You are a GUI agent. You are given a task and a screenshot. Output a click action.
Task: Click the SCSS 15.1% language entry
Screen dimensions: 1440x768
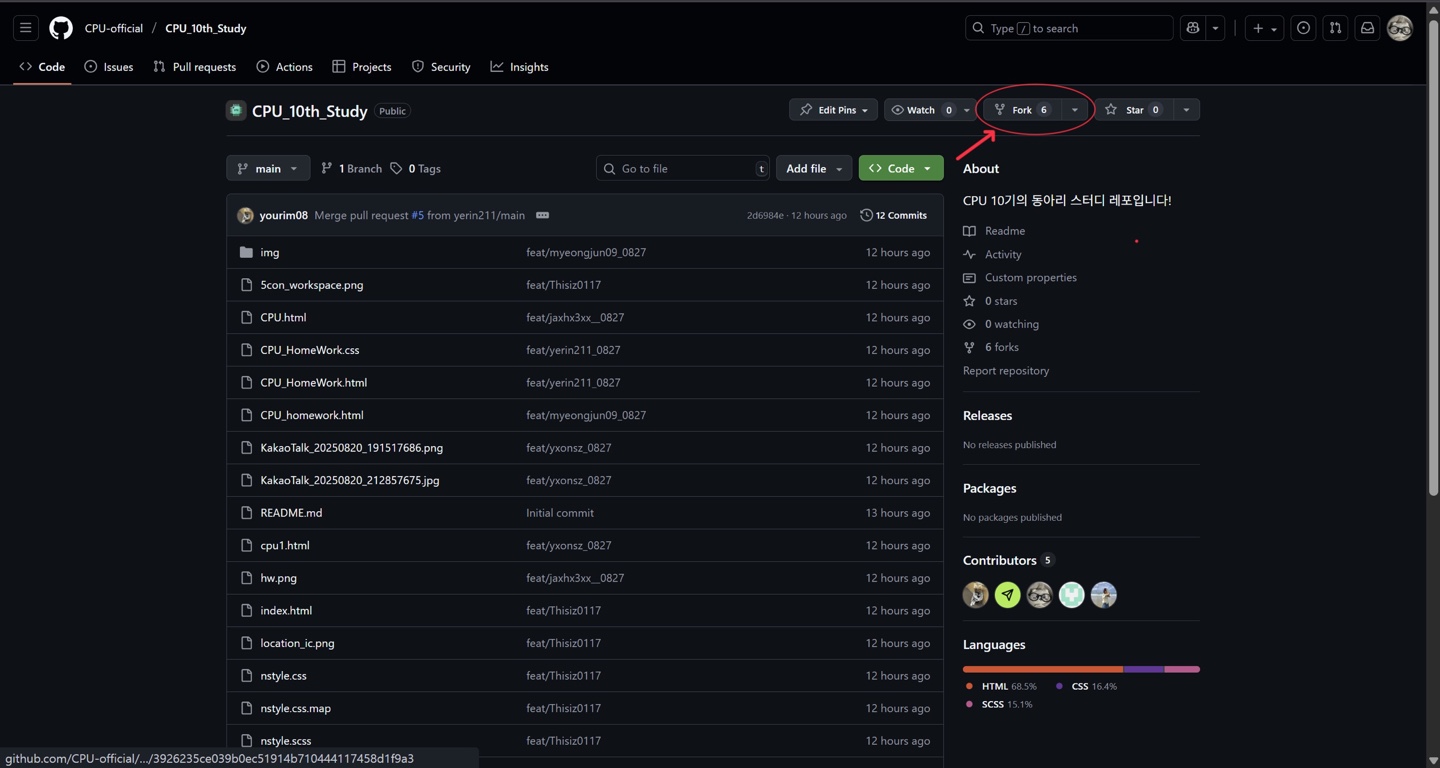point(999,704)
